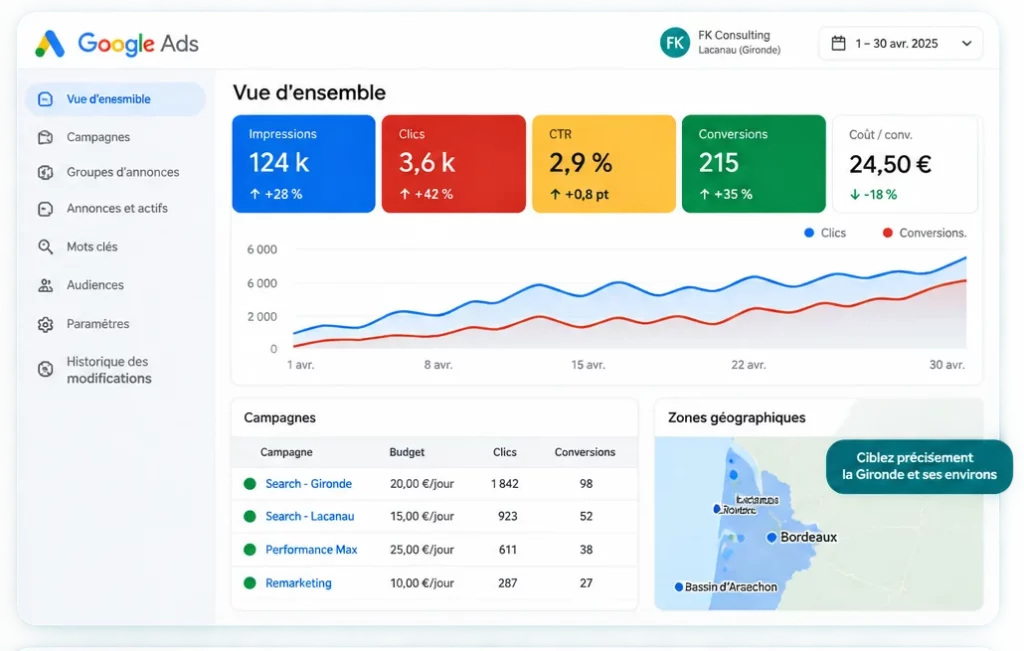Select the Coût / conv. 24,50 € card
This screenshot has height=651, width=1024.
pos(905,164)
